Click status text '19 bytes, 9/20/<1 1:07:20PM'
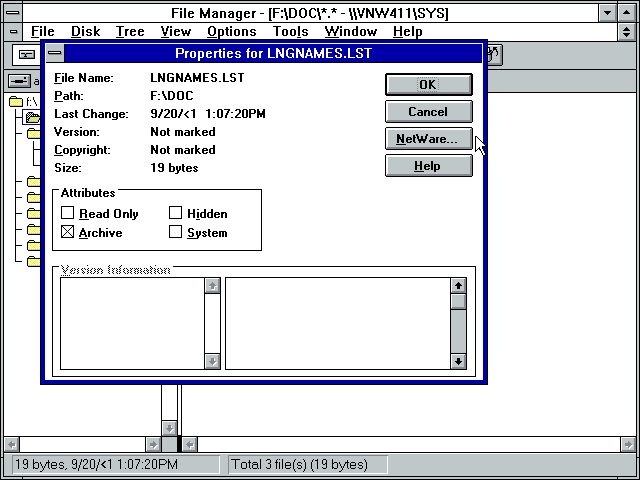This screenshot has height=480, width=640. (96, 464)
